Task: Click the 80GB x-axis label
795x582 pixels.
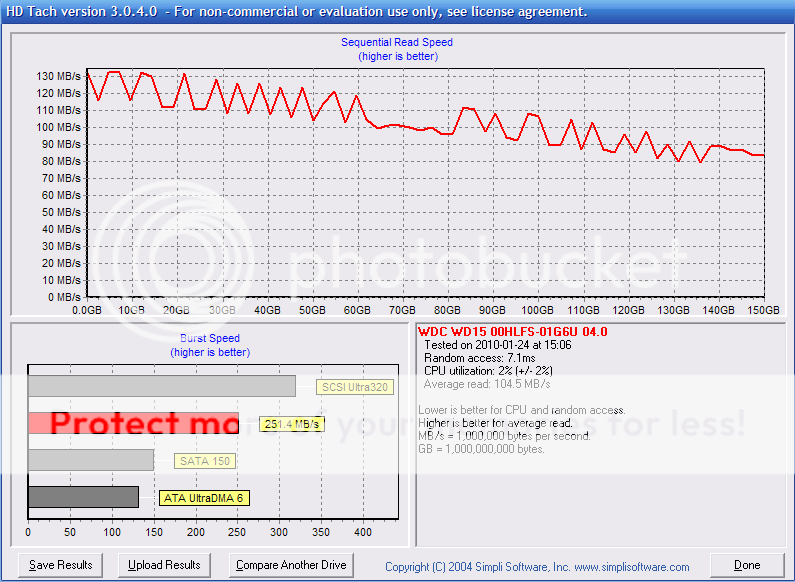Action: (447, 310)
